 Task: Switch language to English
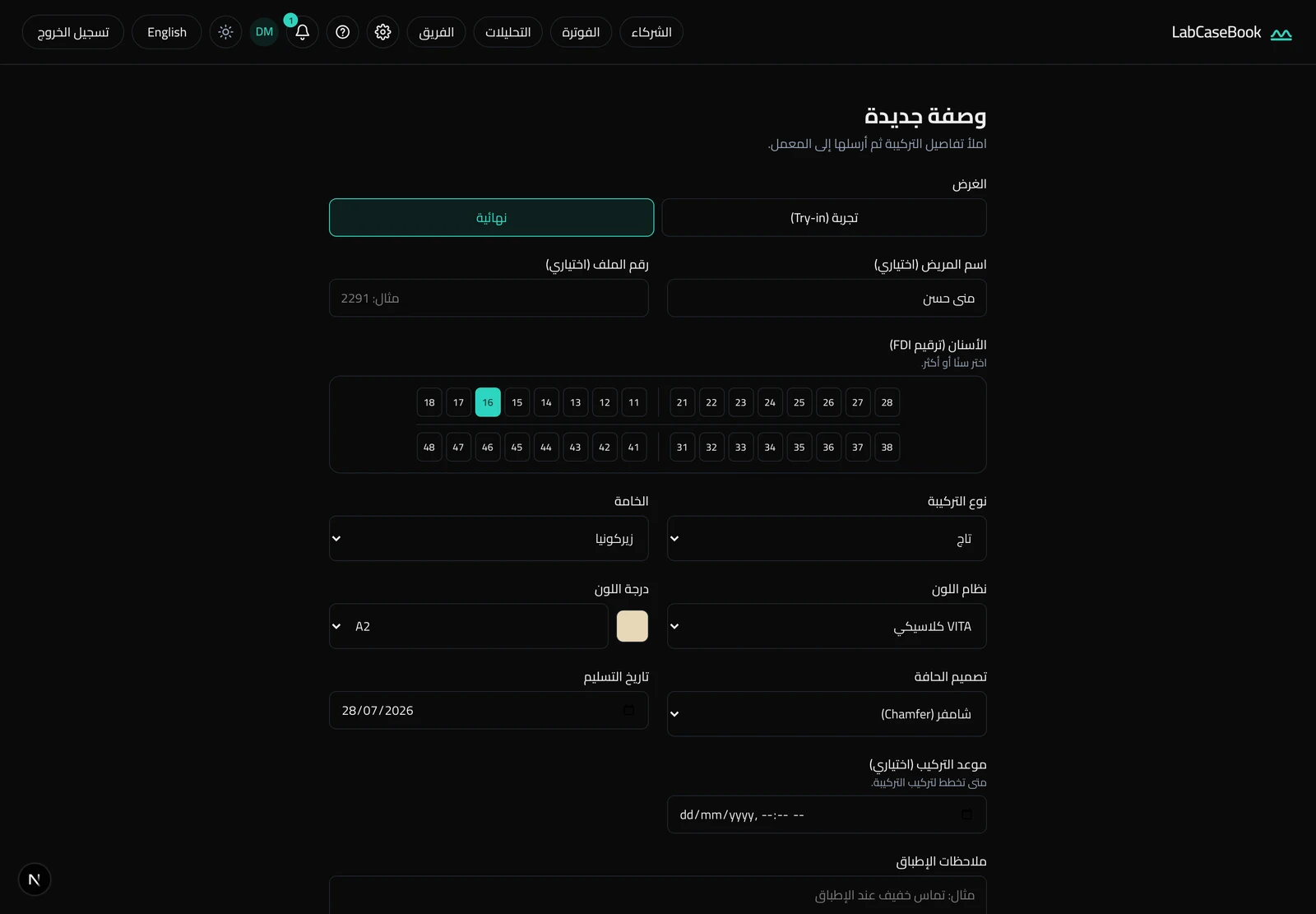pos(167,32)
